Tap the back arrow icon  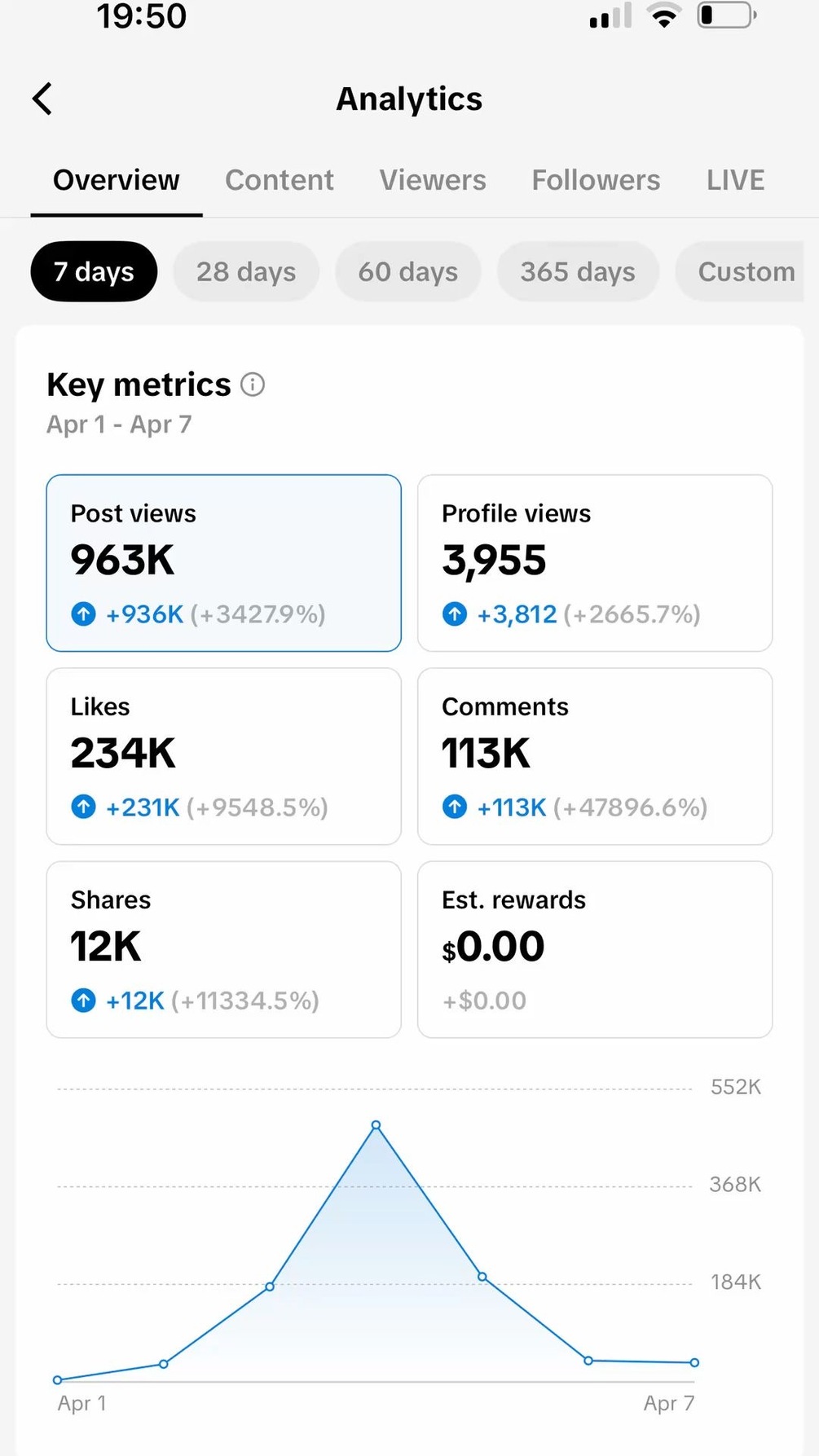(x=42, y=99)
